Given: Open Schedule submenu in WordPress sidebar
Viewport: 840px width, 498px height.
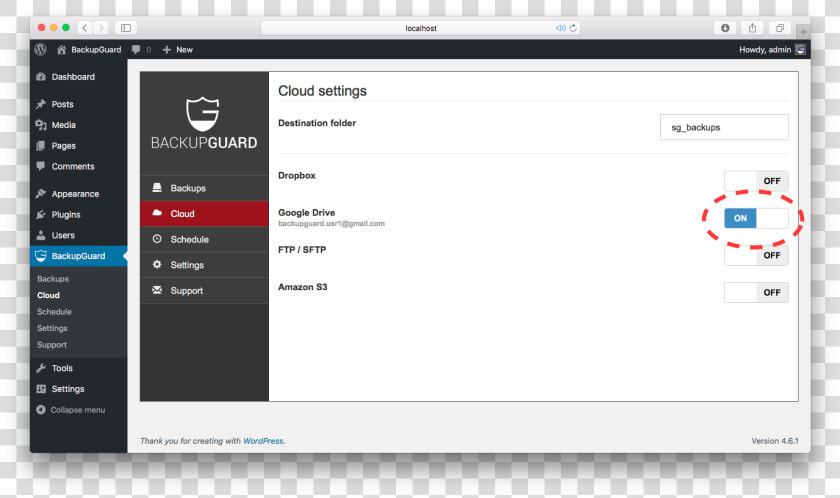Looking at the screenshot, I should click(x=54, y=312).
